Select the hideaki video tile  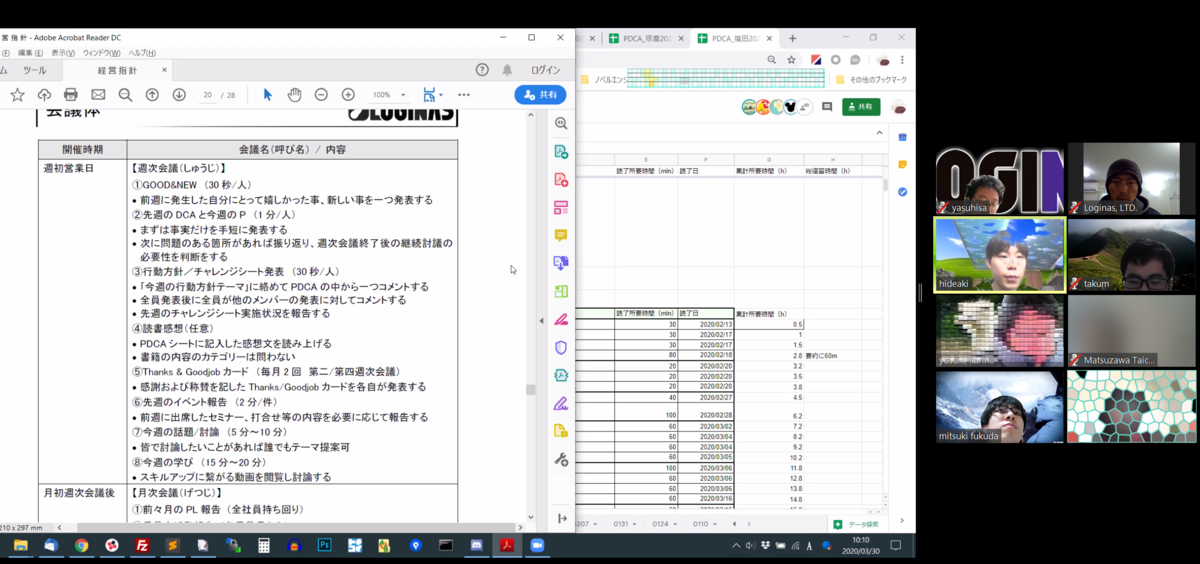pyautogui.click(x=999, y=255)
